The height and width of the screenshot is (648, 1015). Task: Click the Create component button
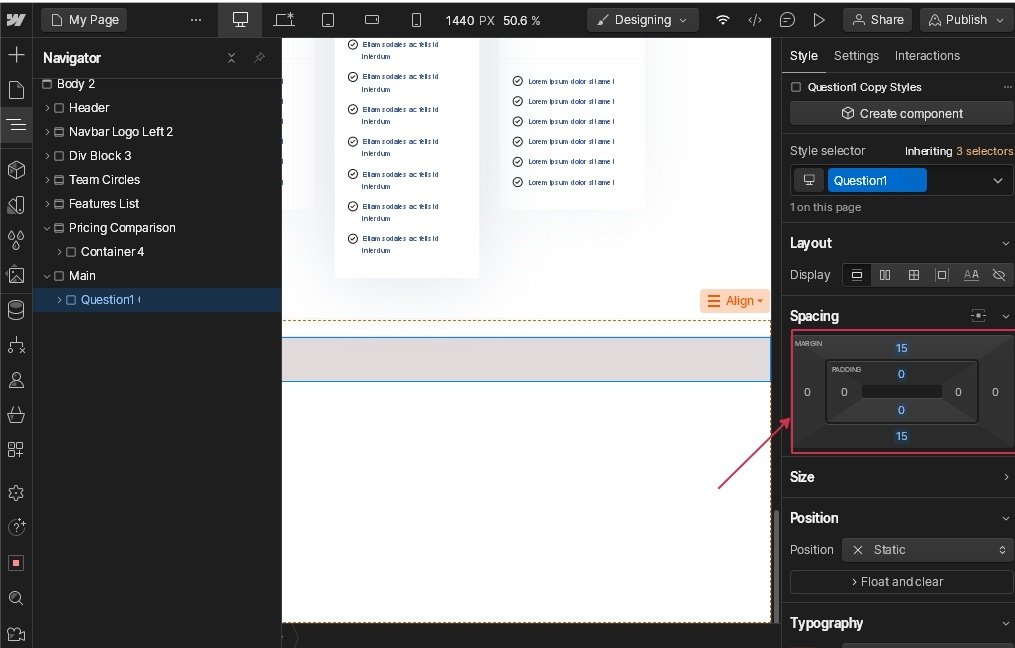(x=901, y=114)
